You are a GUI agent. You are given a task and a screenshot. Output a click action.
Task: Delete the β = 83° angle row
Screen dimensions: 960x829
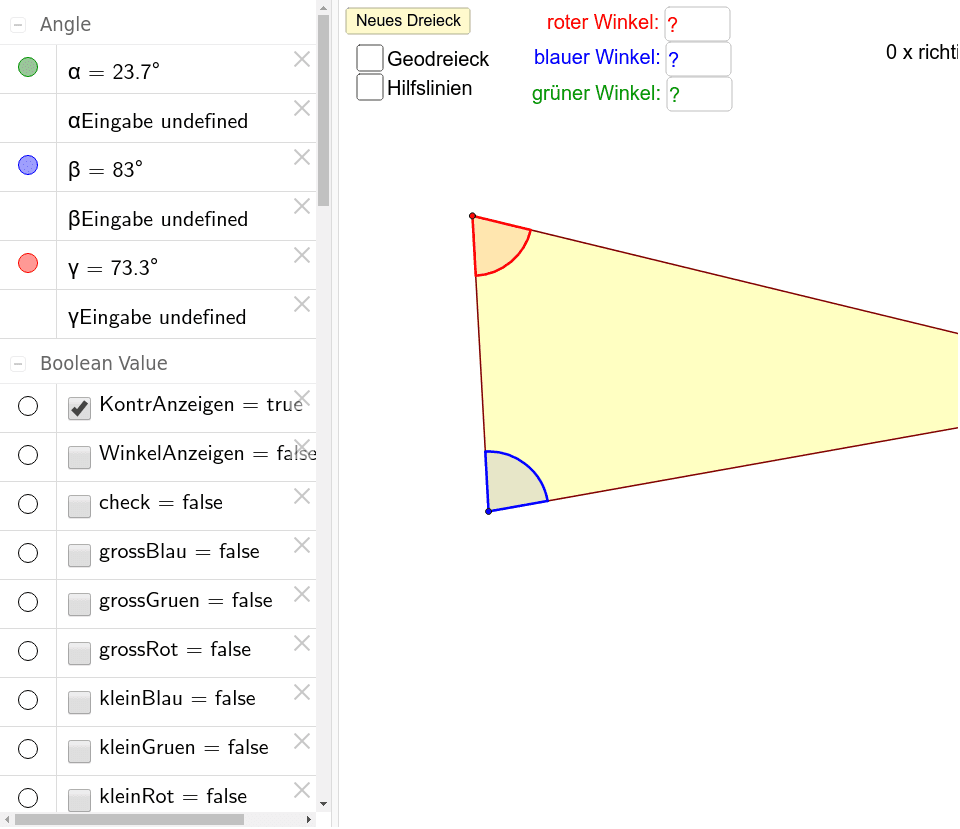[302, 157]
